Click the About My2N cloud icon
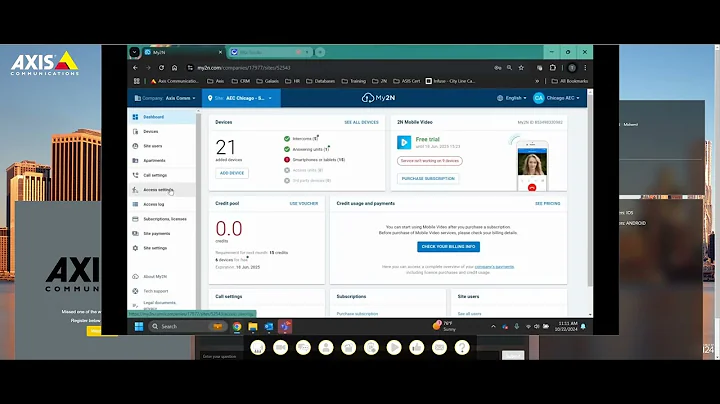The height and width of the screenshot is (404, 720). click(x=135, y=276)
